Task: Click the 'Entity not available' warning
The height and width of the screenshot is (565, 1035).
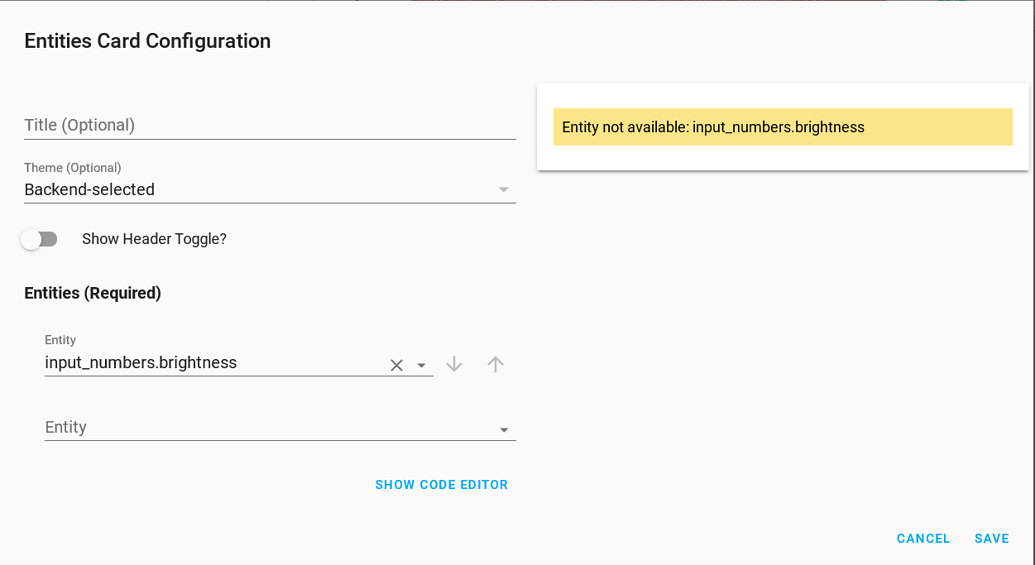Action: point(782,127)
